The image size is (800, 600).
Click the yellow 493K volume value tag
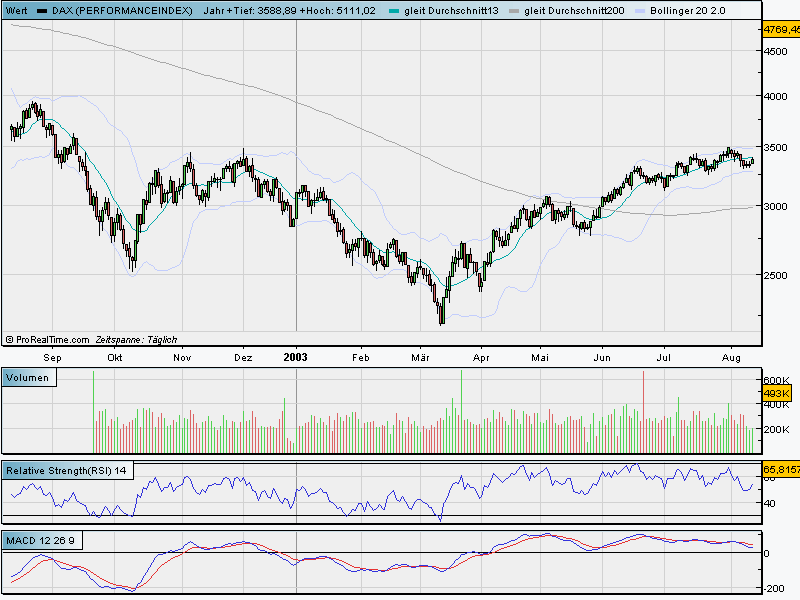777,393
